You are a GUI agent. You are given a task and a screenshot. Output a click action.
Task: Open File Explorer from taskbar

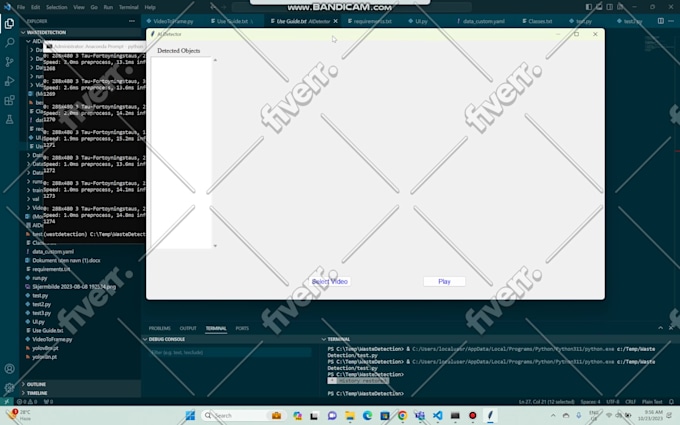[x=350, y=415]
